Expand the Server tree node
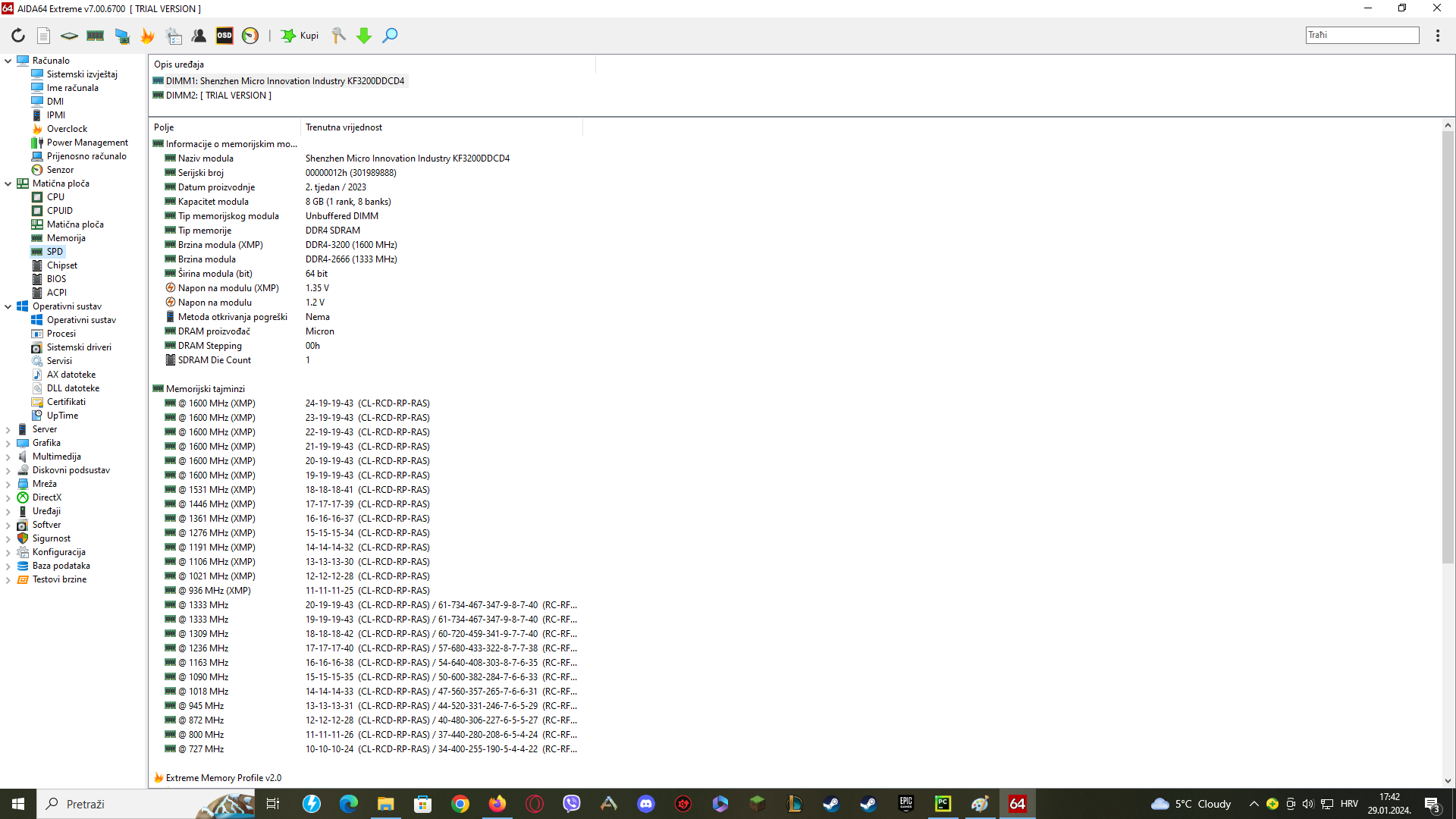The height and width of the screenshot is (819, 1456). click(x=8, y=429)
